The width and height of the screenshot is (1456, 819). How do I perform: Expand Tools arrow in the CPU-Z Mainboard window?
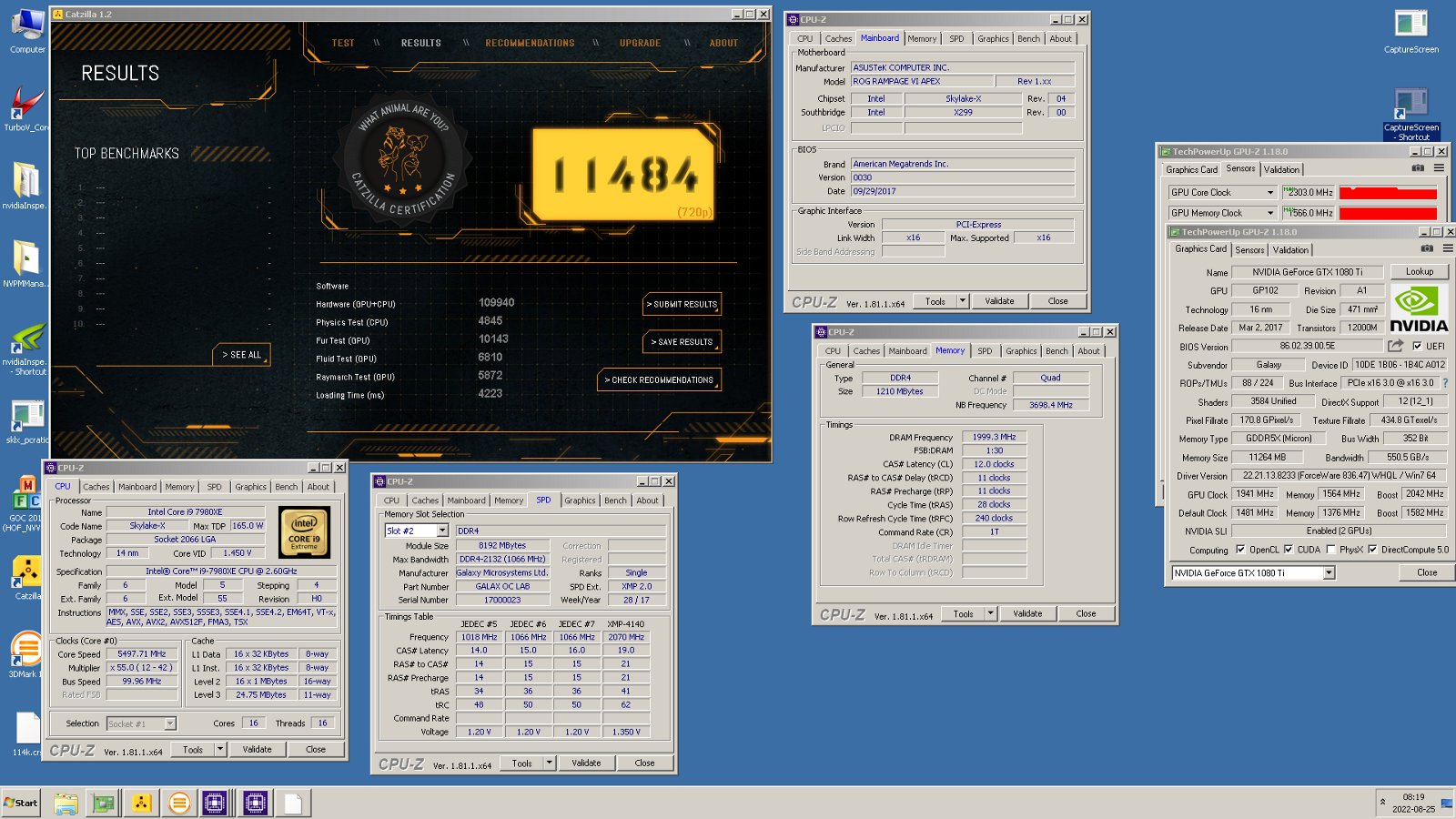point(962,300)
